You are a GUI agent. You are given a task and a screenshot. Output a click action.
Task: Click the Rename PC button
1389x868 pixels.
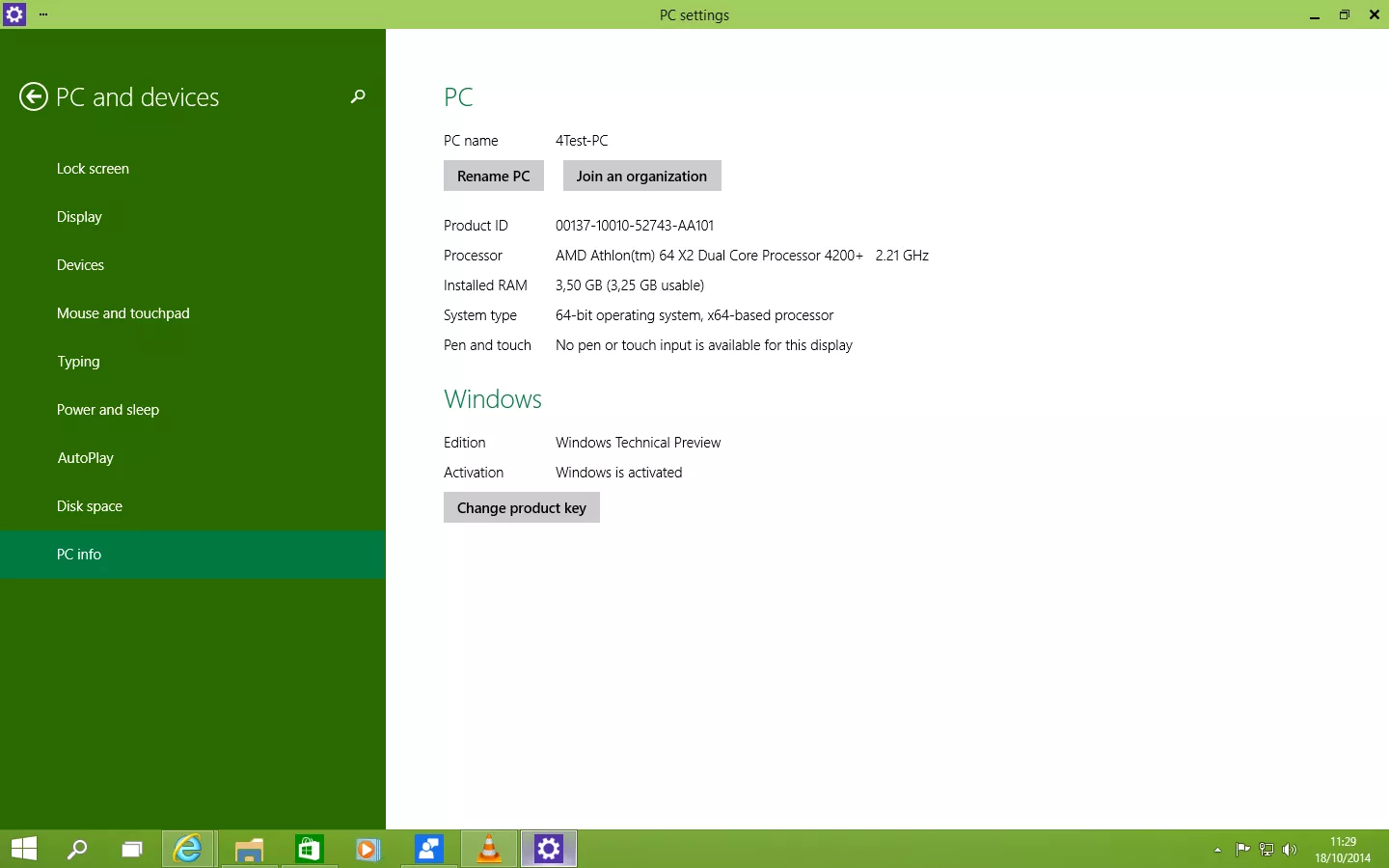pyautogui.click(x=494, y=176)
